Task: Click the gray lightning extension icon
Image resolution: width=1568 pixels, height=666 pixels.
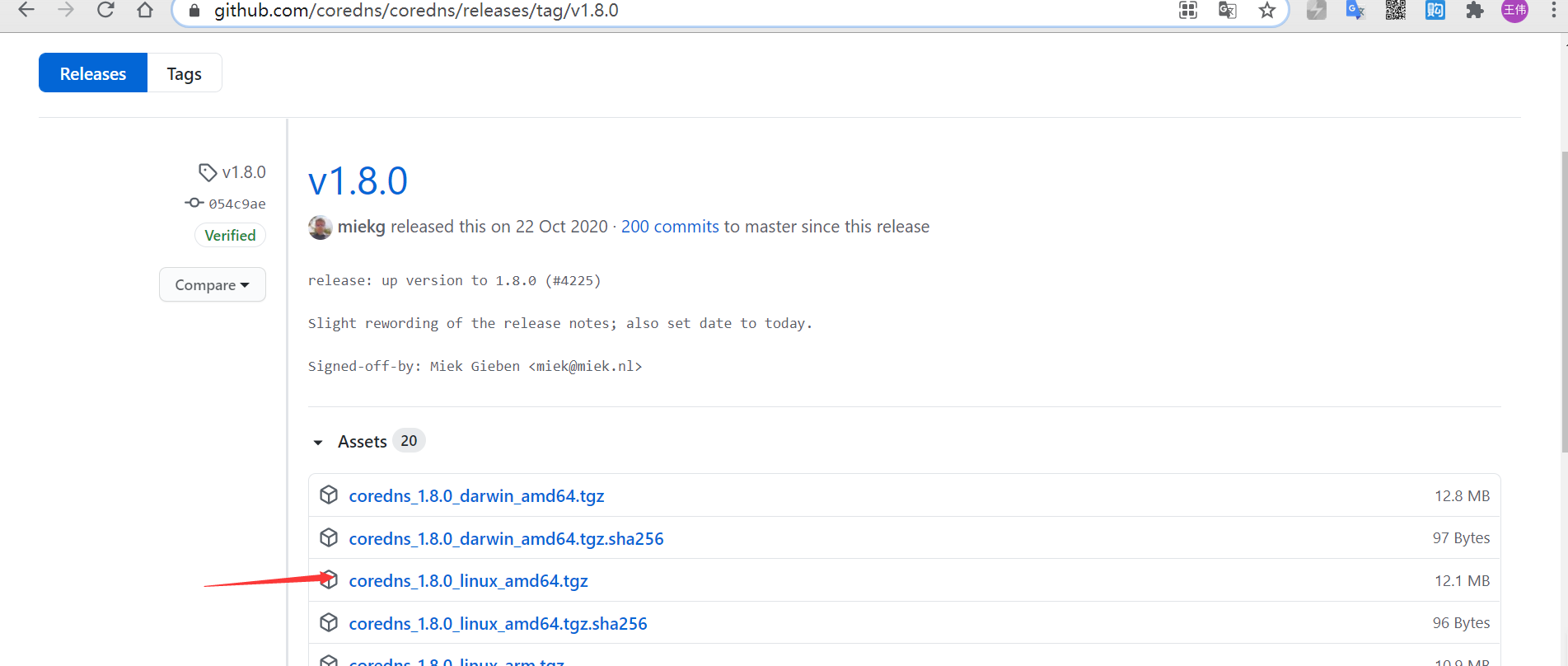Action: click(1317, 10)
